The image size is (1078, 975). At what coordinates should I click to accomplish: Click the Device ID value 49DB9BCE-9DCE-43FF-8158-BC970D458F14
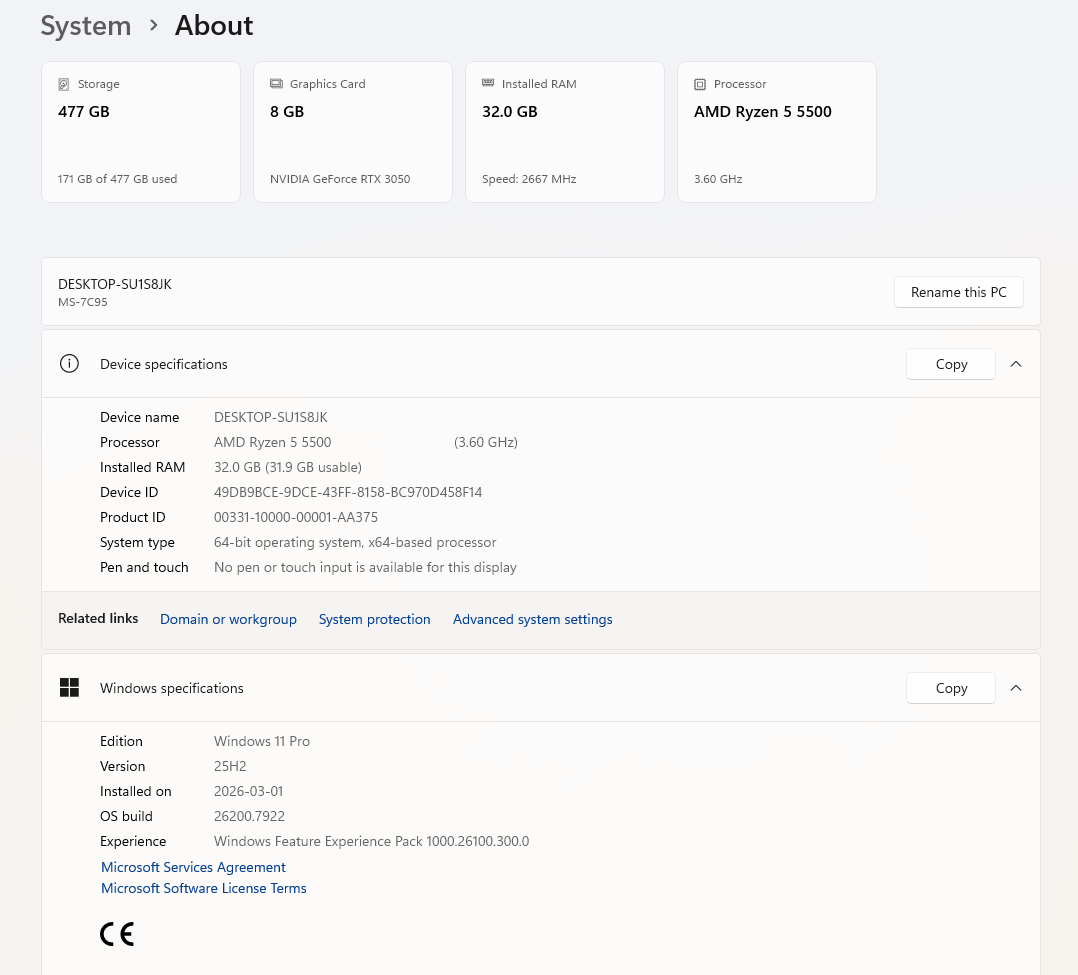point(348,492)
